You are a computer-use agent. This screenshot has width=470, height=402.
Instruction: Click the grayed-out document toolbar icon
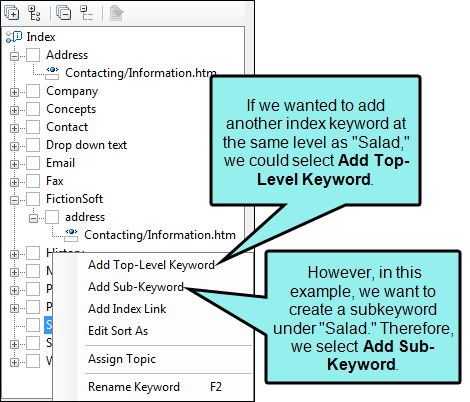tap(116, 13)
